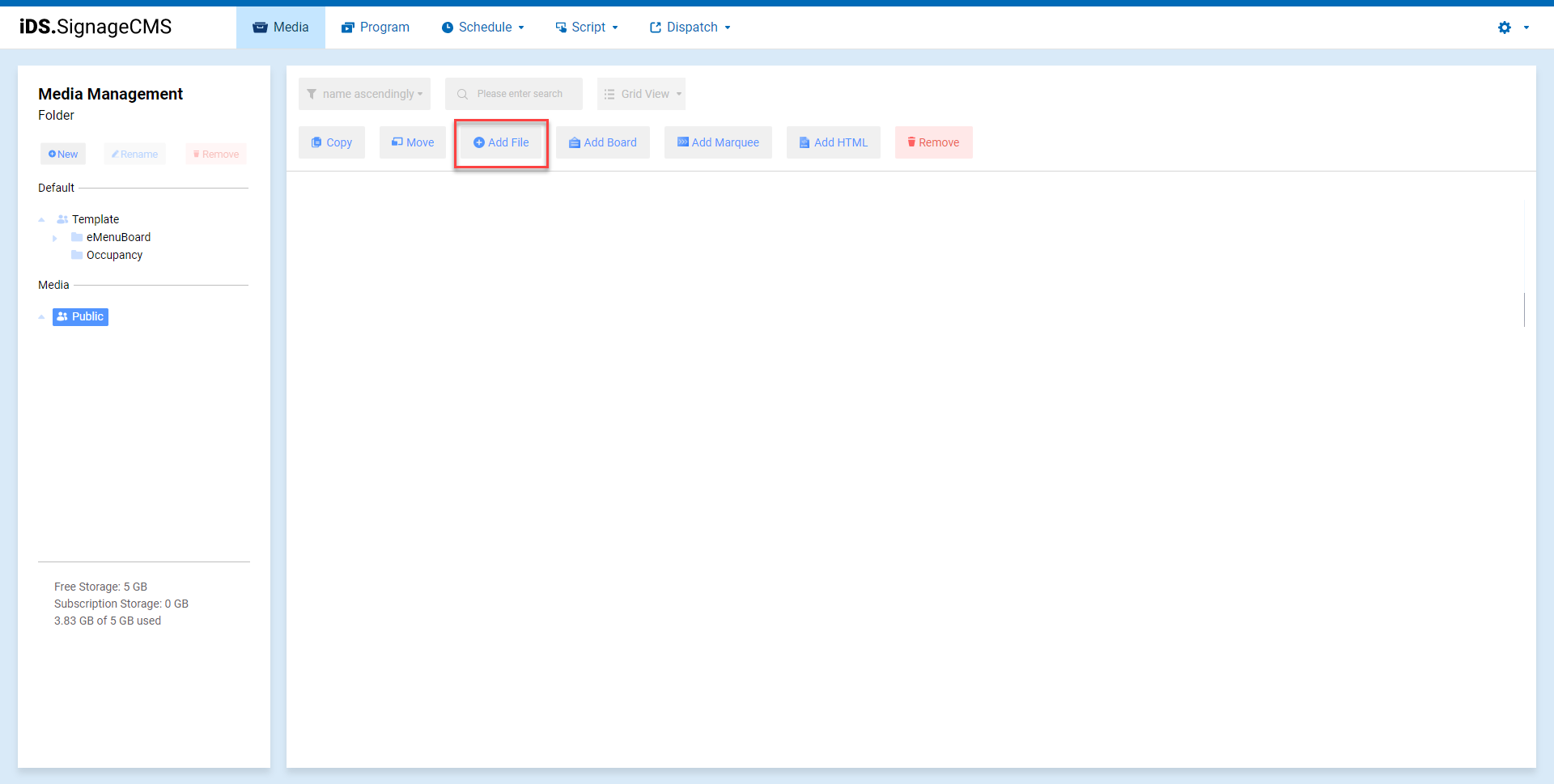Switch to the Program tab
This screenshot has height=784, width=1554.
pos(376,28)
